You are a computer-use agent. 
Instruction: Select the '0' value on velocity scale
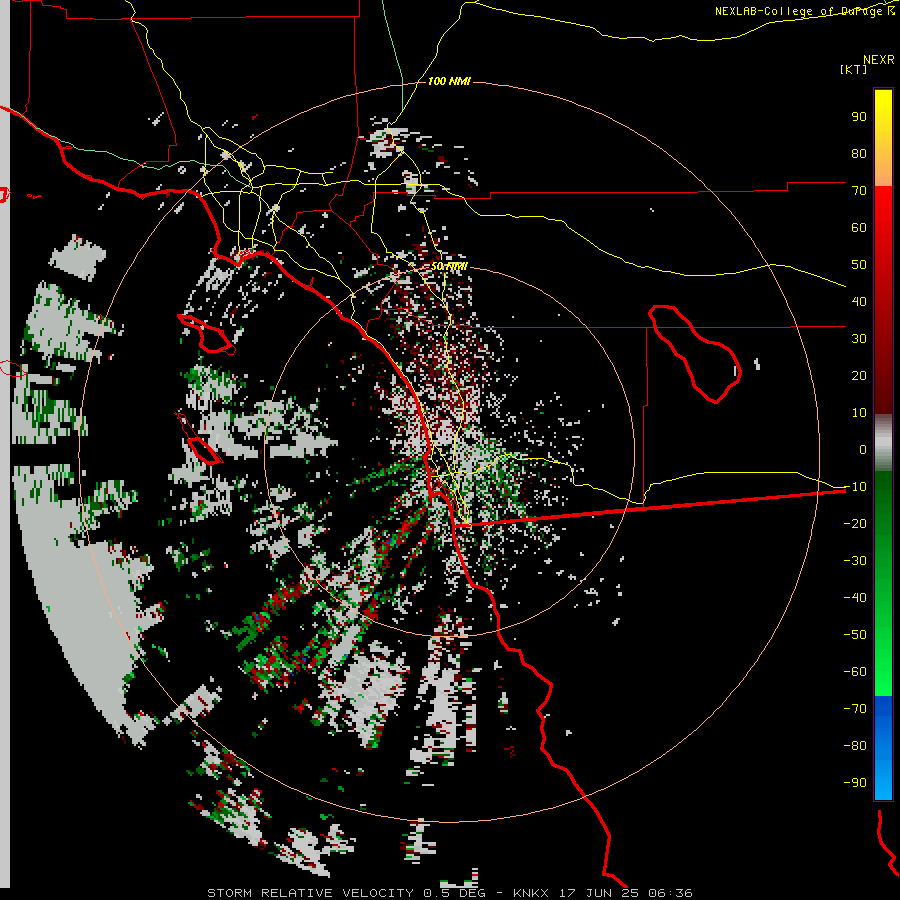(x=863, y=450)
